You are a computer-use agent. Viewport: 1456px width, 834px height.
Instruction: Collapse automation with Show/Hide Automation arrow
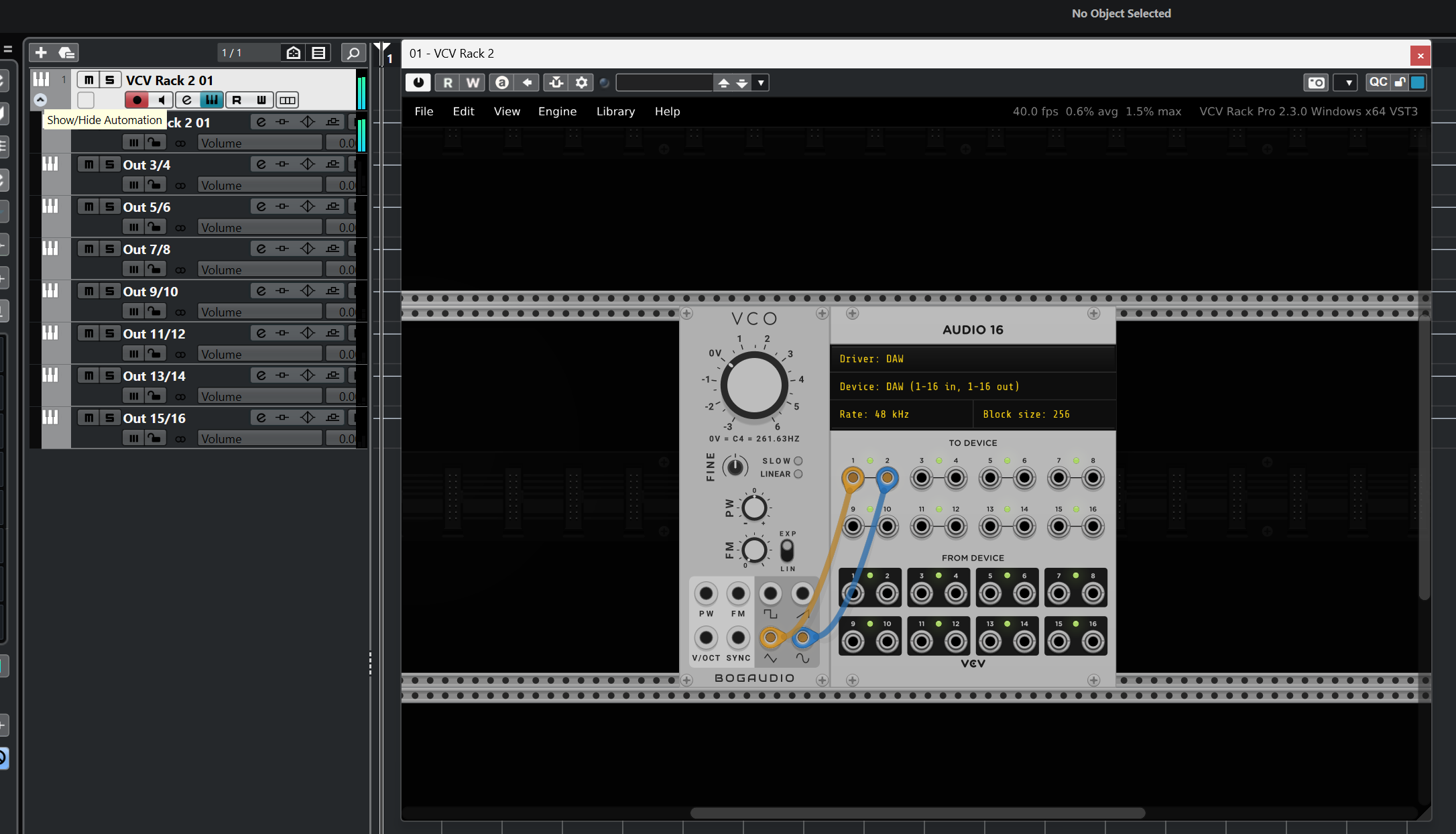pos(40,100)
